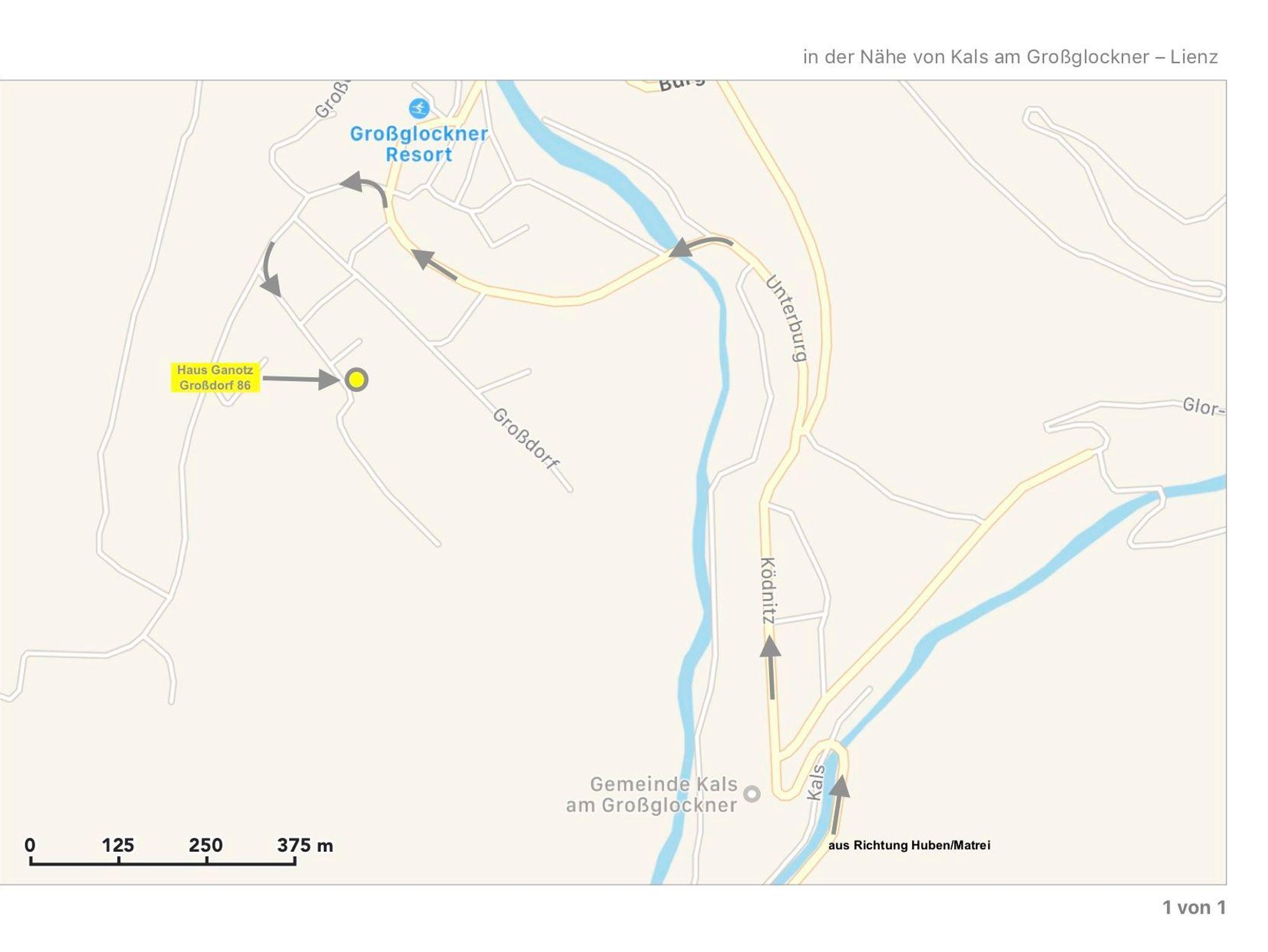Click the arrow pointing to yellow marker
The height and width of the screenshot is (952, 1268).
302,379
